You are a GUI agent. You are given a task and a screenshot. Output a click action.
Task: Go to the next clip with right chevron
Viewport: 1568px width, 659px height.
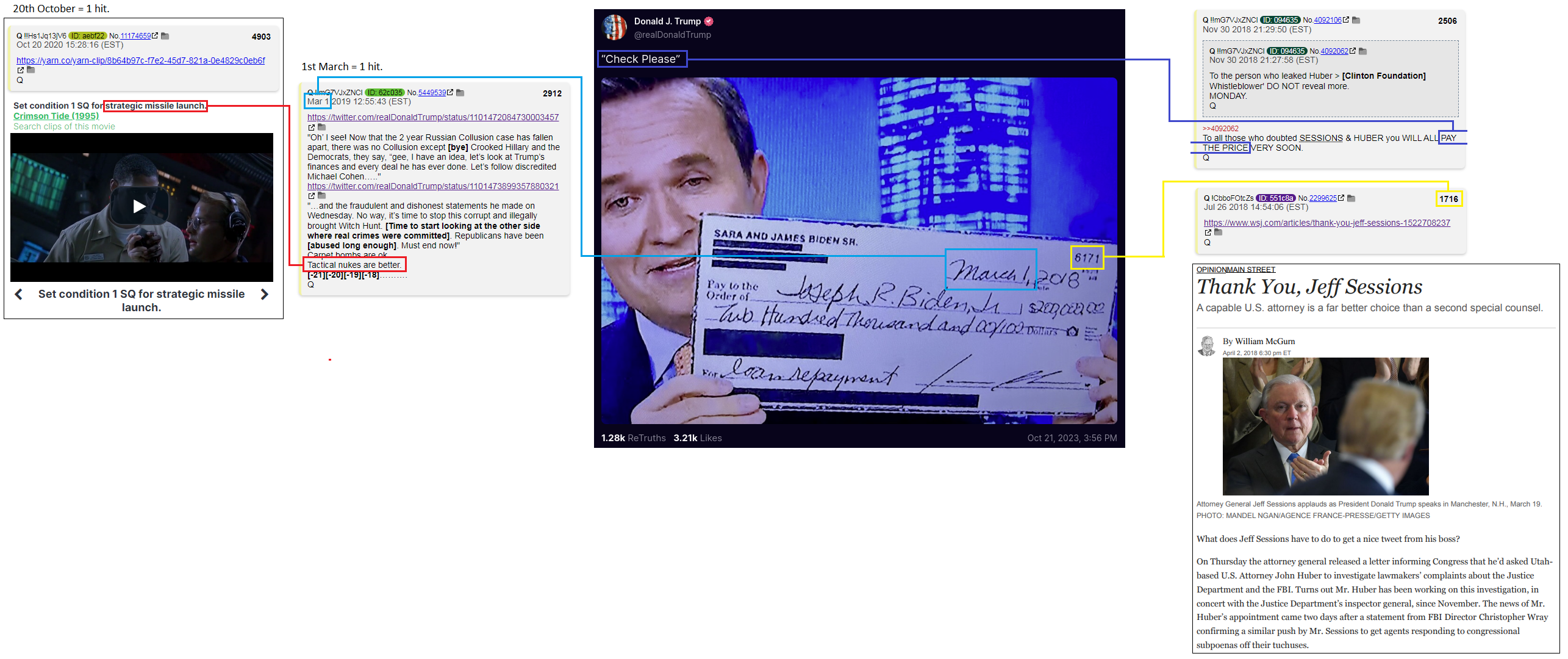coord(264,295)
